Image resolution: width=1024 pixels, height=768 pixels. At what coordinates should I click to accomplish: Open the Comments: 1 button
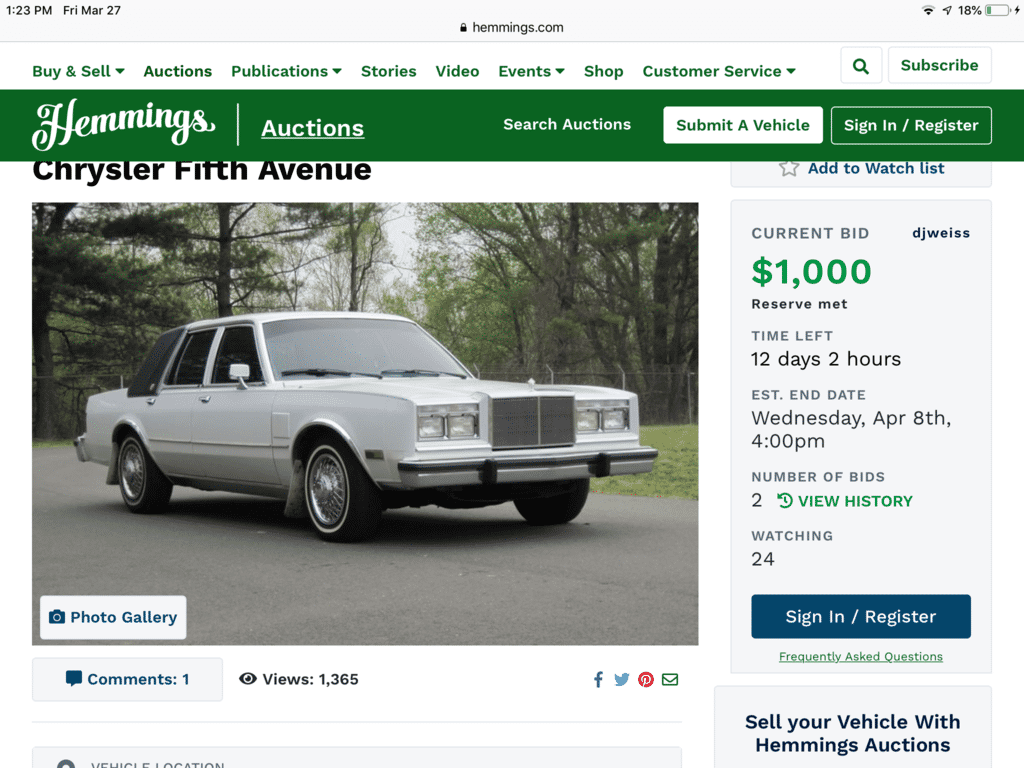point(127,679)
